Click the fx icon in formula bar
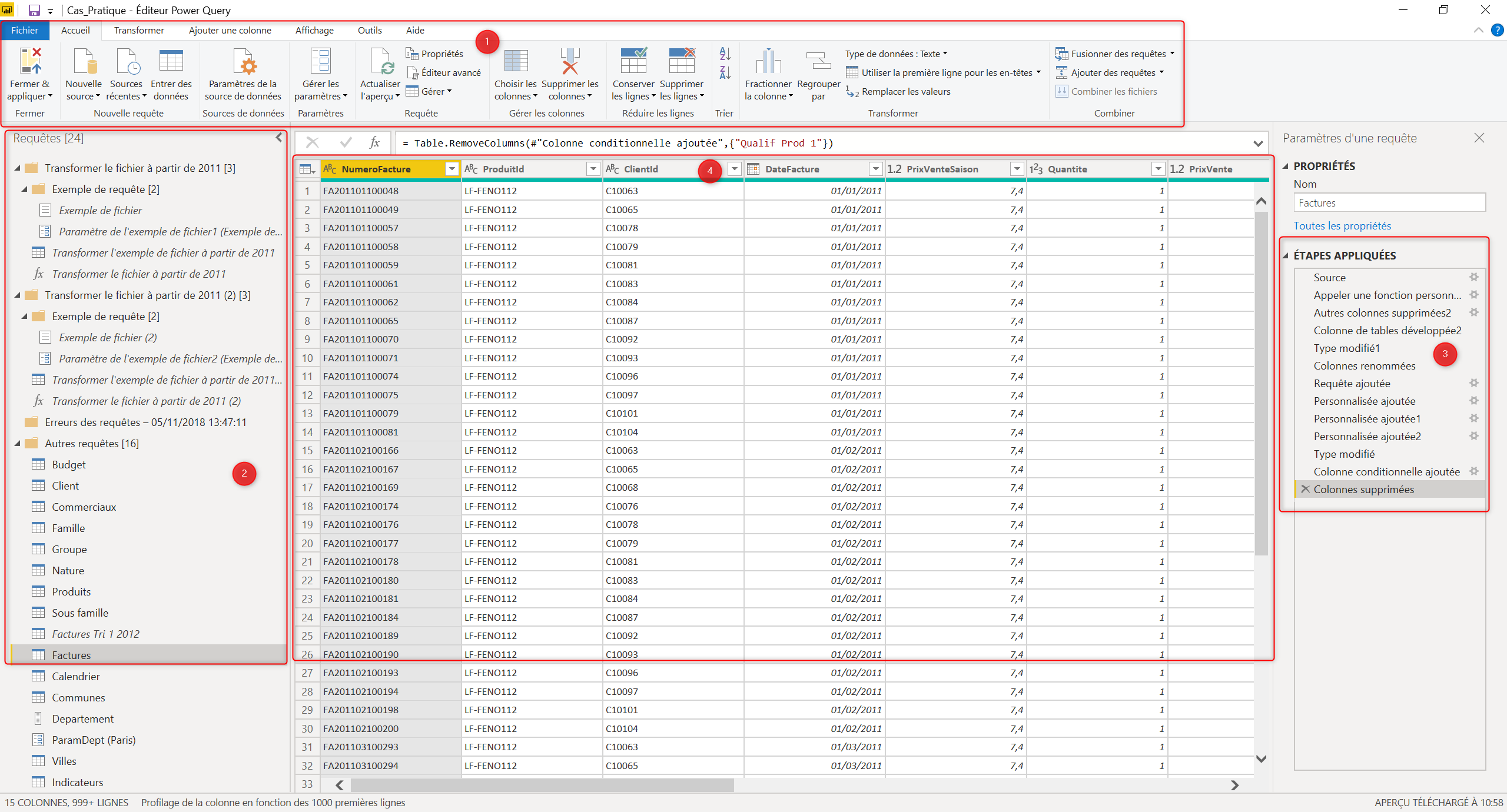The width and height of the screenshot is (1507, 812). pos(374,142)
